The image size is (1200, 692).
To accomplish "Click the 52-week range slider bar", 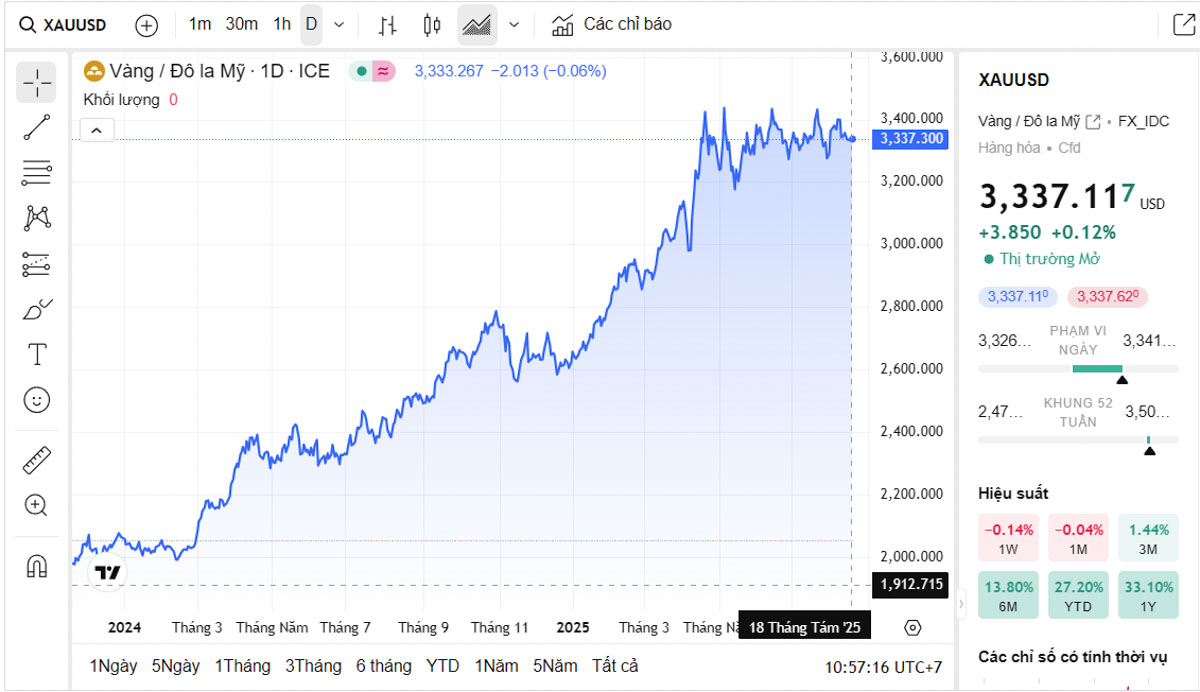I will point(1078,440).
